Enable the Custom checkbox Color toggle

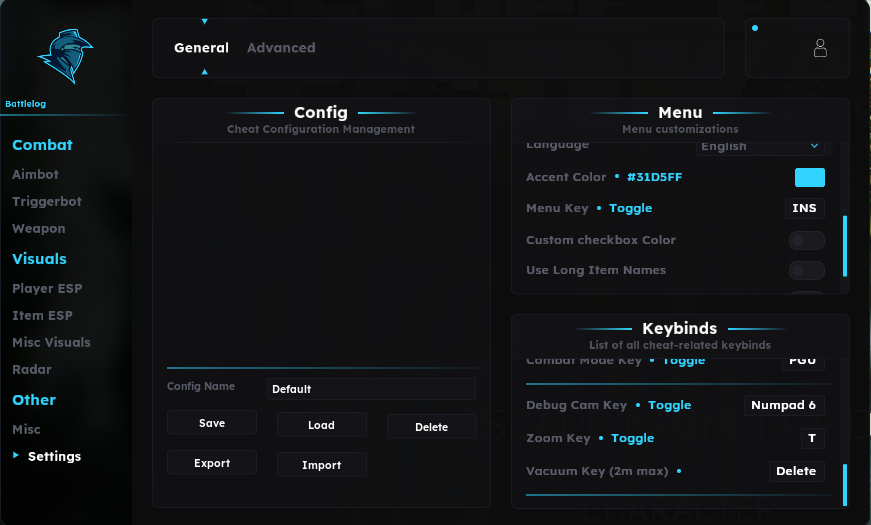(x=807, y=241)
